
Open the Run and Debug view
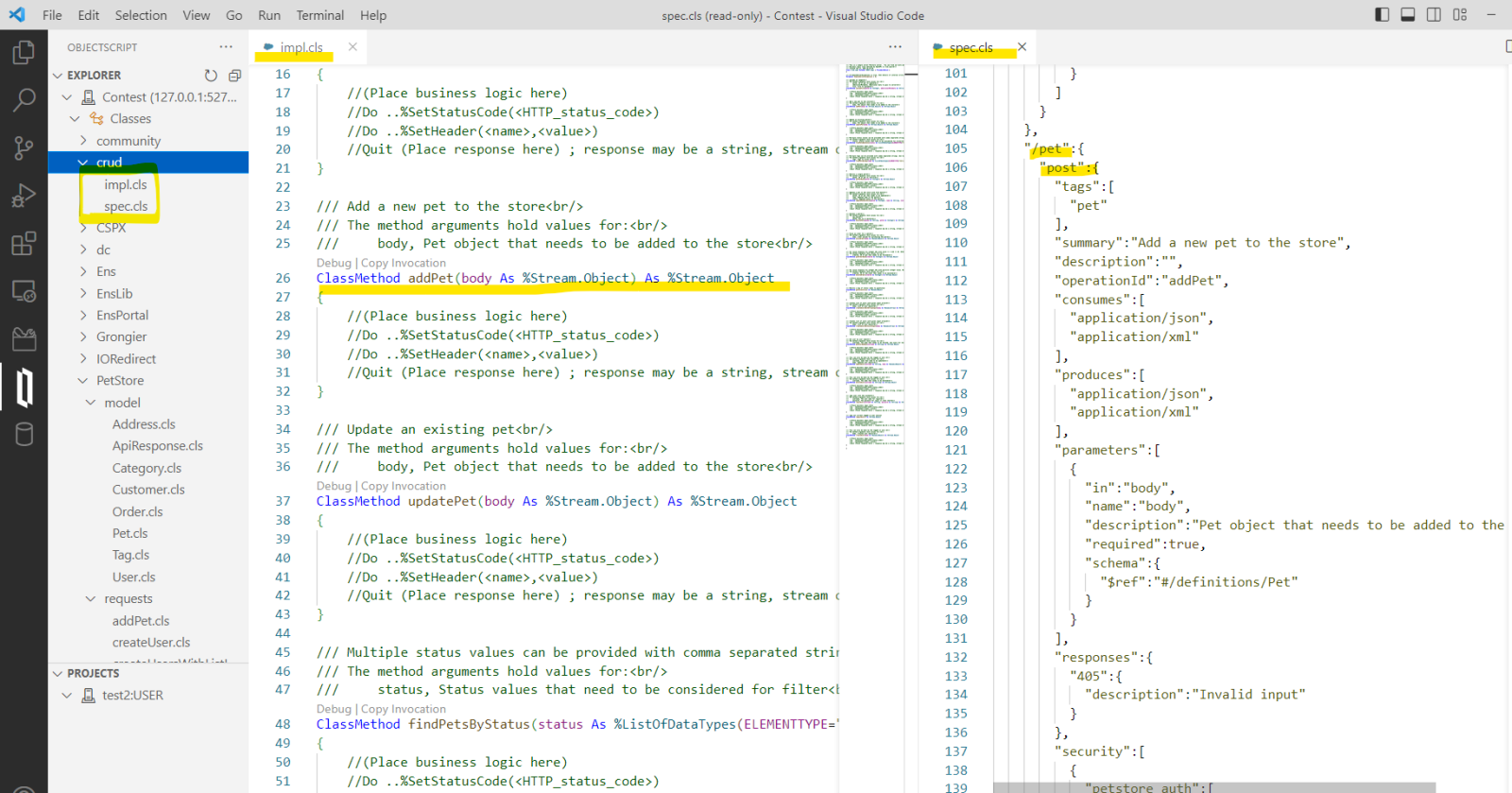point(24,196)
